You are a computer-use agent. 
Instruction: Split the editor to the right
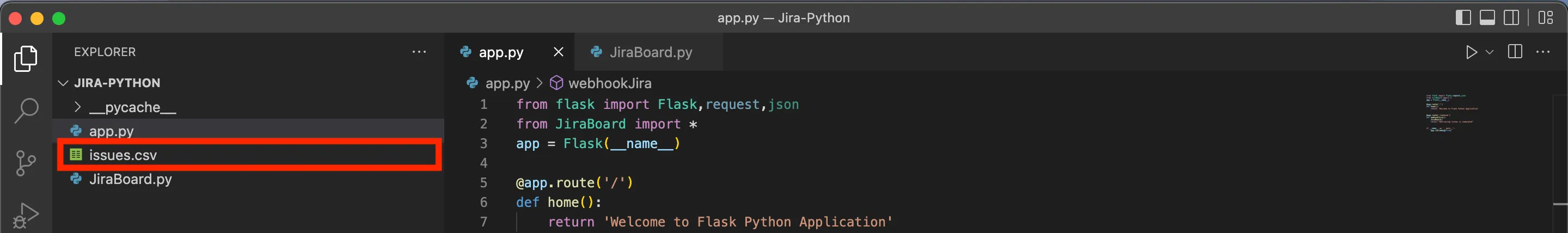pyautogui.click(x=1515, y=52)
